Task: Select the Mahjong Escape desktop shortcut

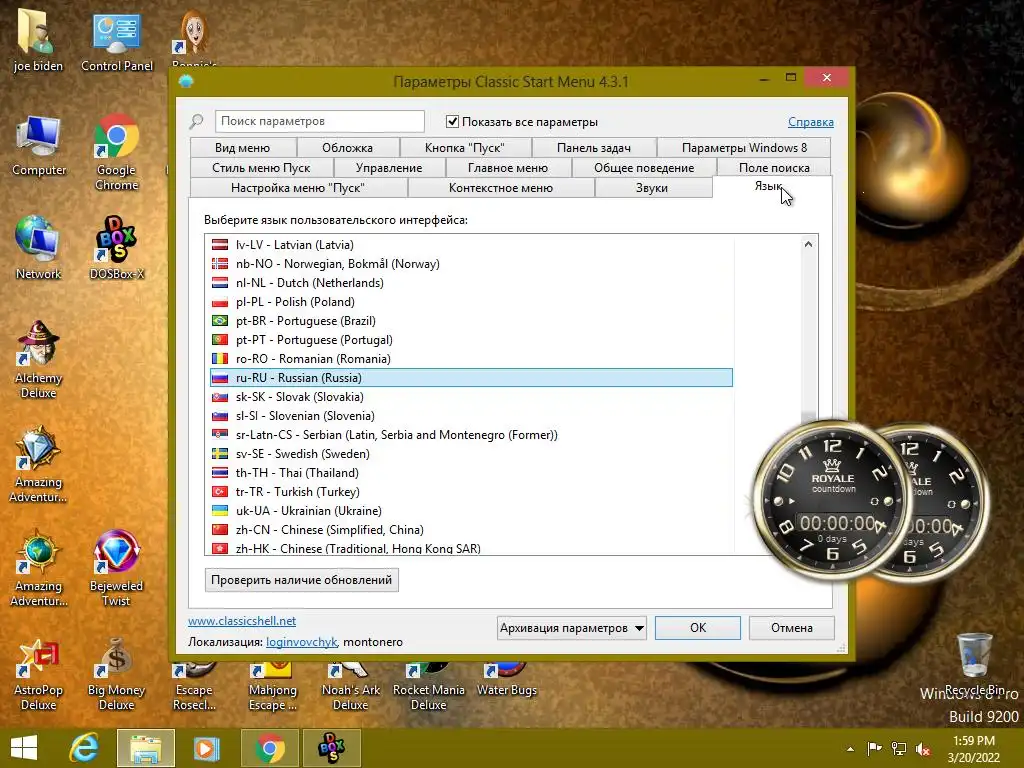Action: pyautogui.click(x=272, y=687)
